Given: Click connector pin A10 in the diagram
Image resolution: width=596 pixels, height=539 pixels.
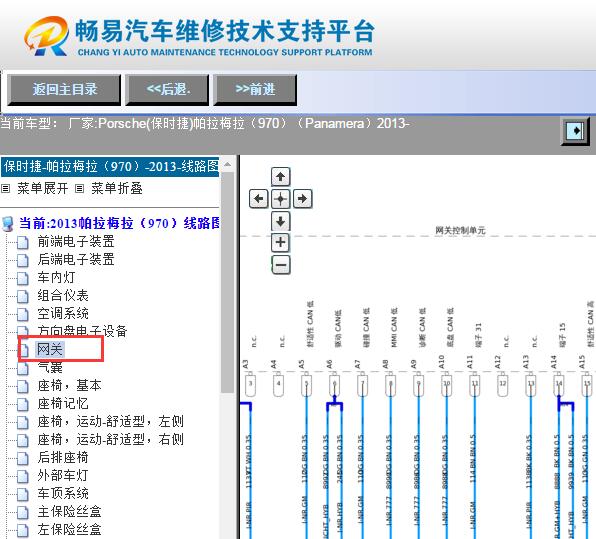Looking at the screenshot, I should [447, 385].
